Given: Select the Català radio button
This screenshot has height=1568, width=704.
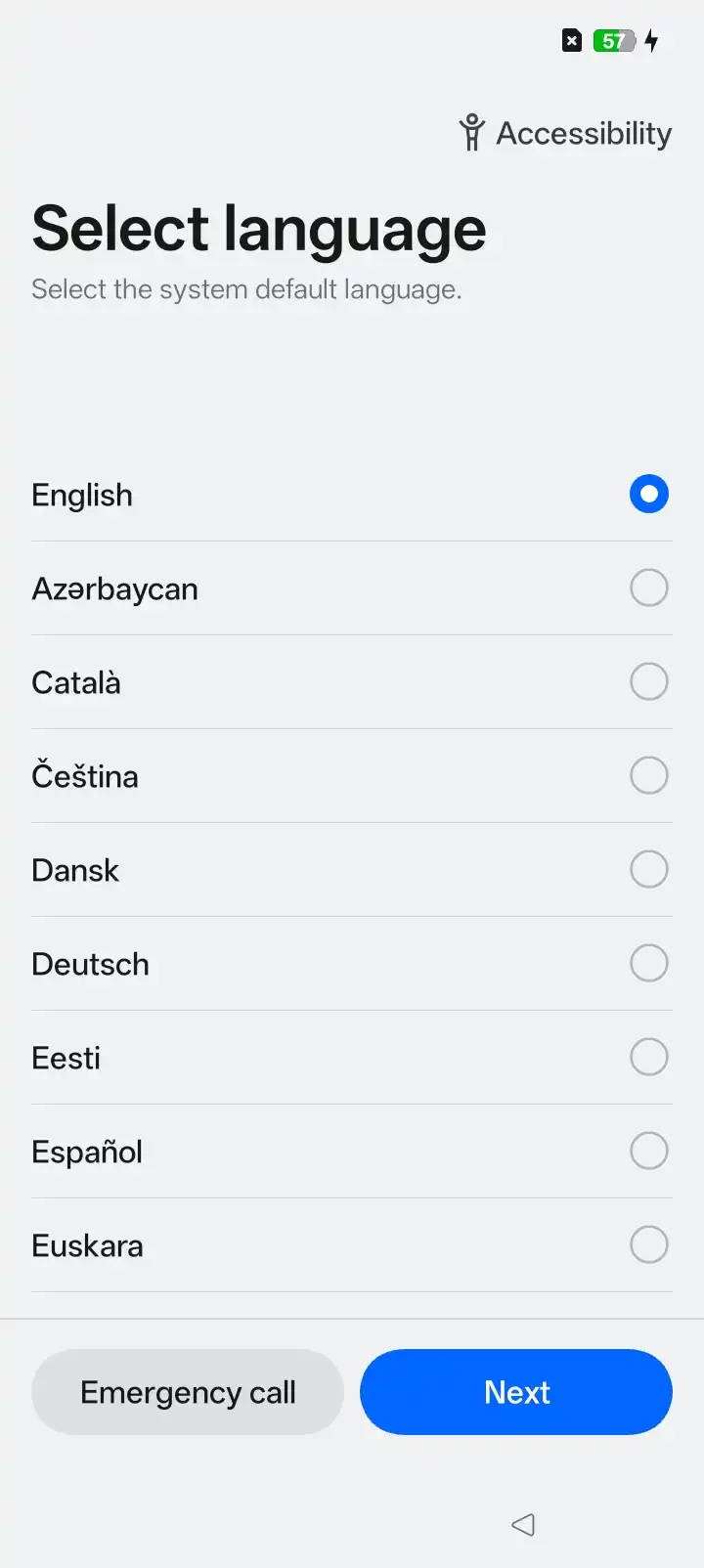Looking at the screenshot, I should (x=649, y=681).
